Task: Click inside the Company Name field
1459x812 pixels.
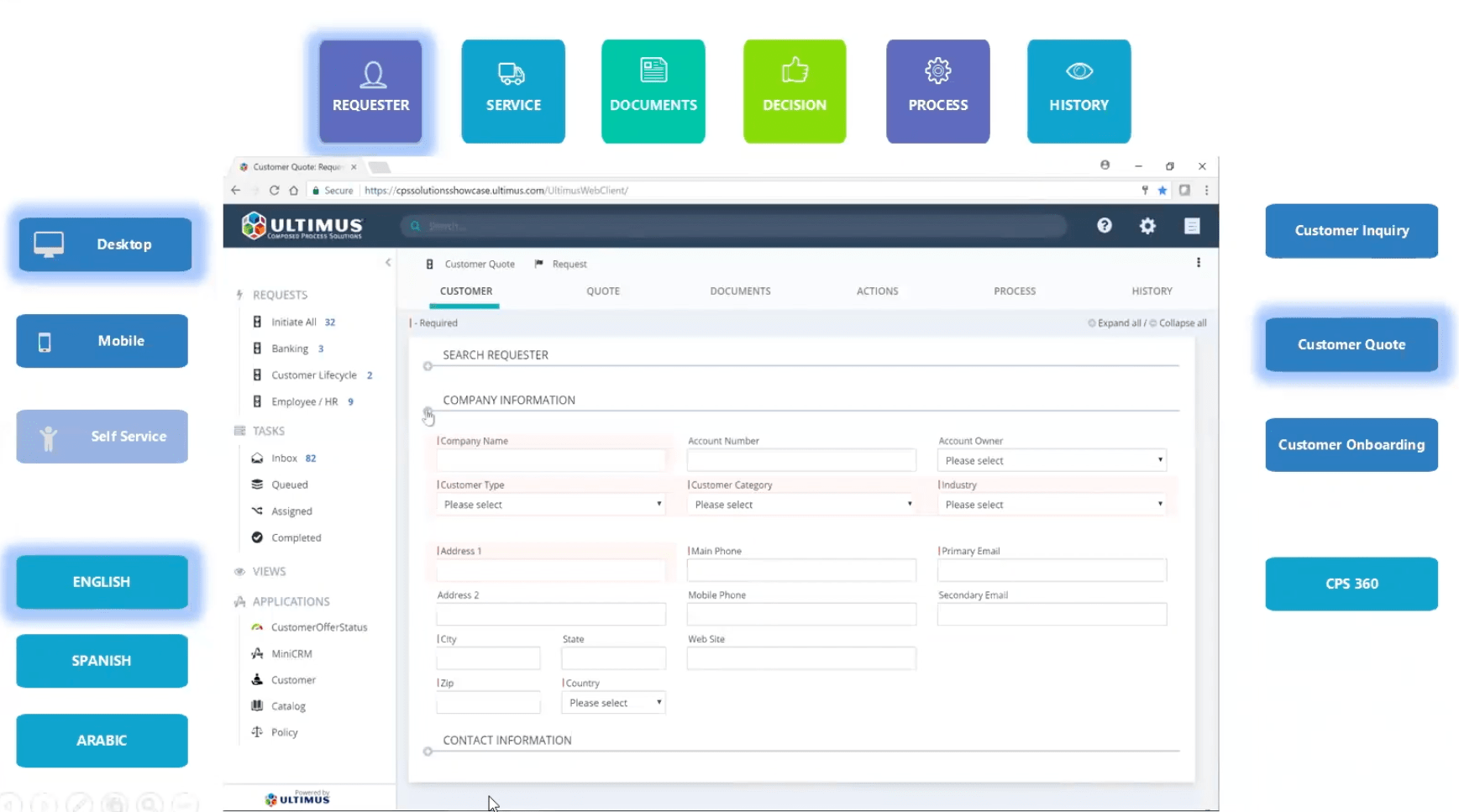Action: pos(550,460)
